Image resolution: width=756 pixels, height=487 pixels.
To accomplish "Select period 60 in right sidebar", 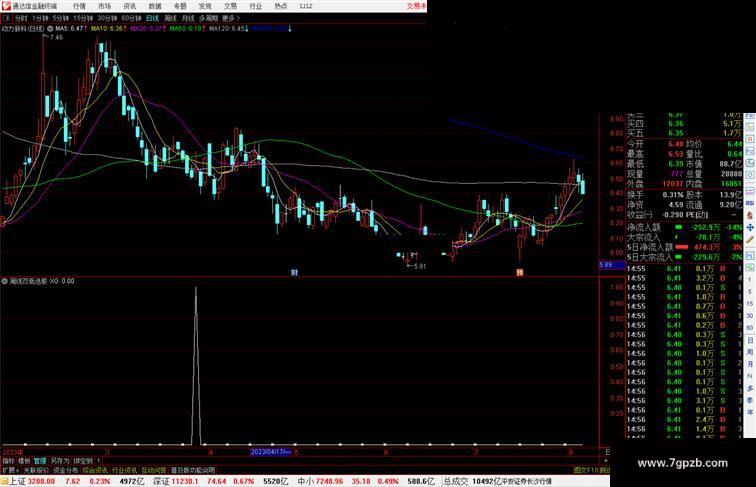I will coord(750,328).
